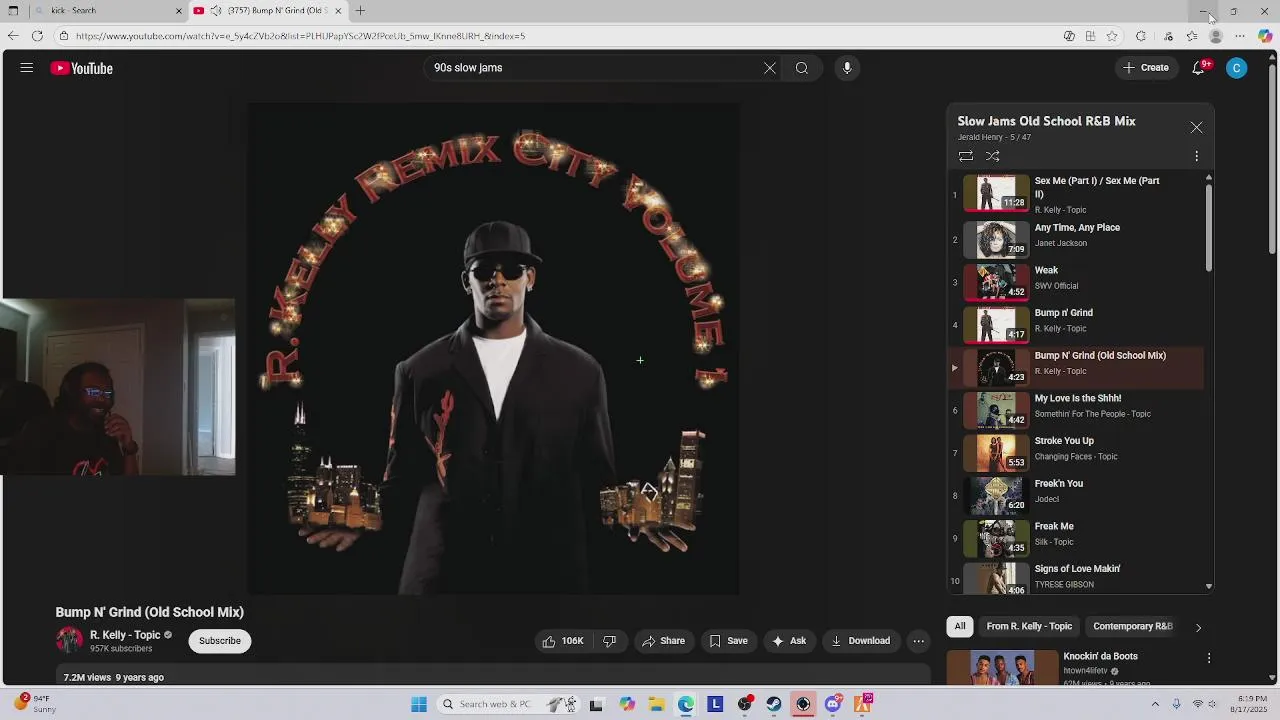Open Copilot in browser sidebar
The image size is (1280, 720).
[1265, 36]
